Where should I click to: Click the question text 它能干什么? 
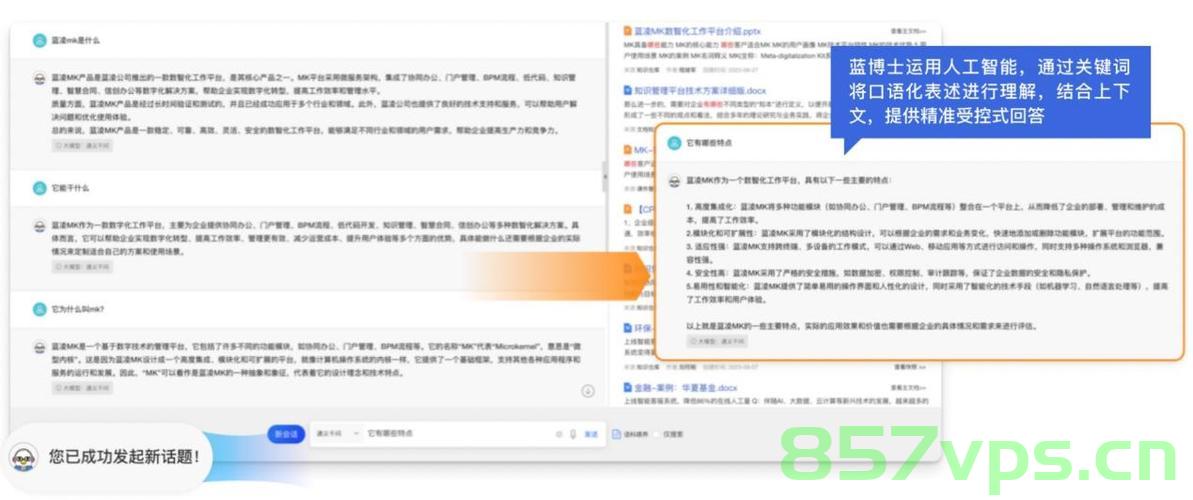pyautogui.click(x=70, y=187)
